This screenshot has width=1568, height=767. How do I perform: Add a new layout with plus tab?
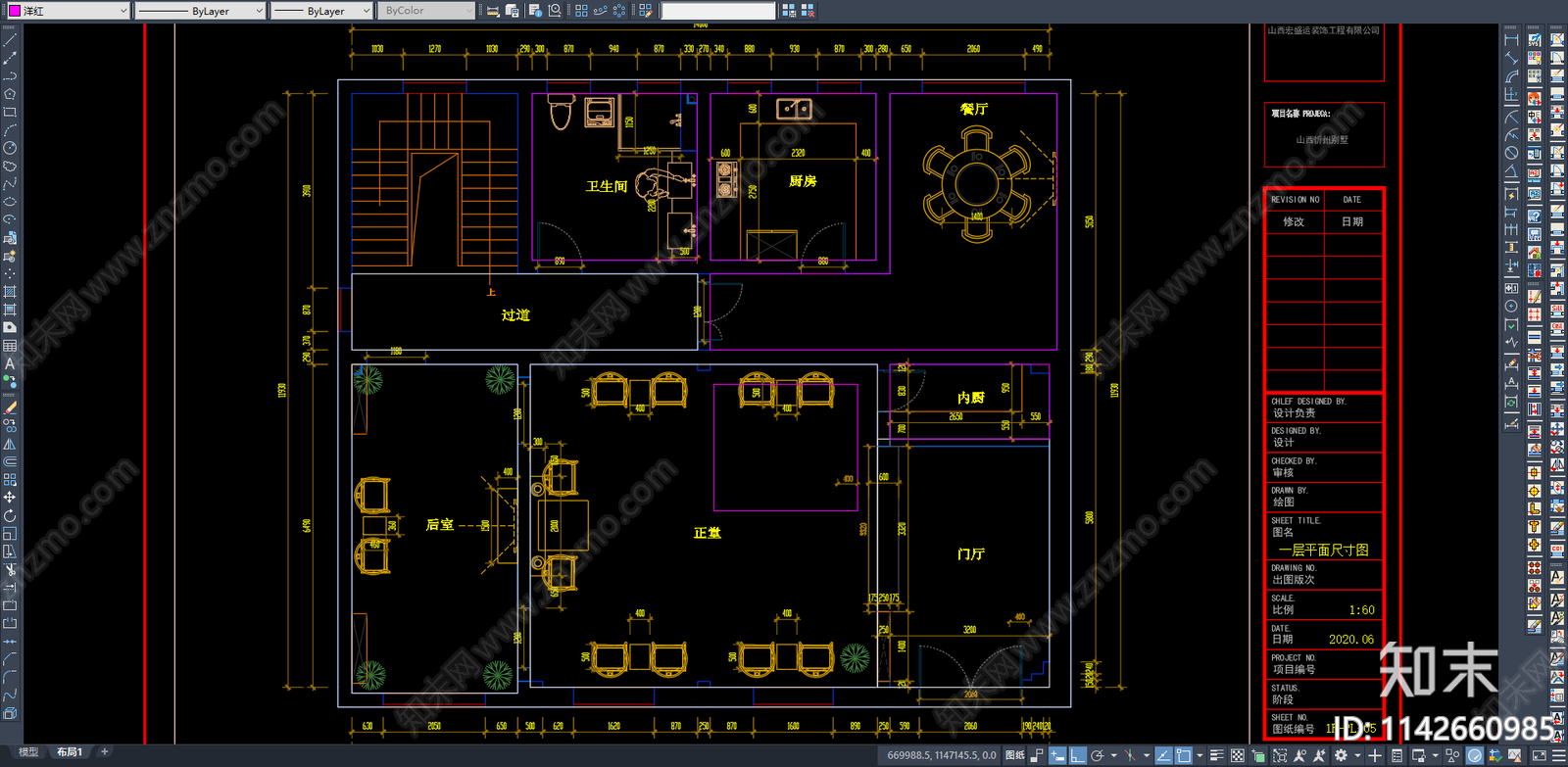point(105,752)
